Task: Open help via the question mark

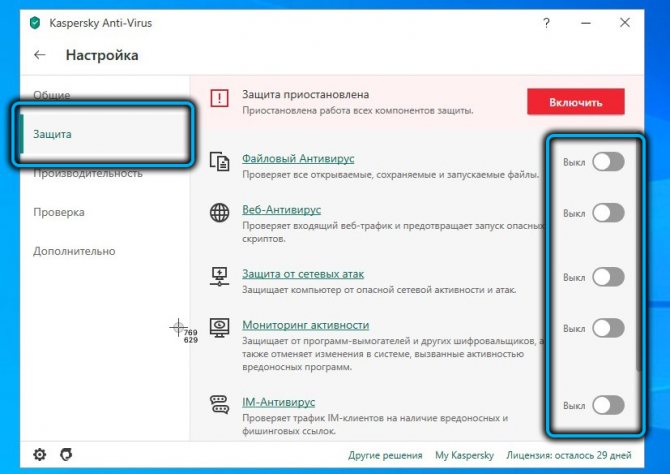Action: pyautogui.click(x=546, y=23)
